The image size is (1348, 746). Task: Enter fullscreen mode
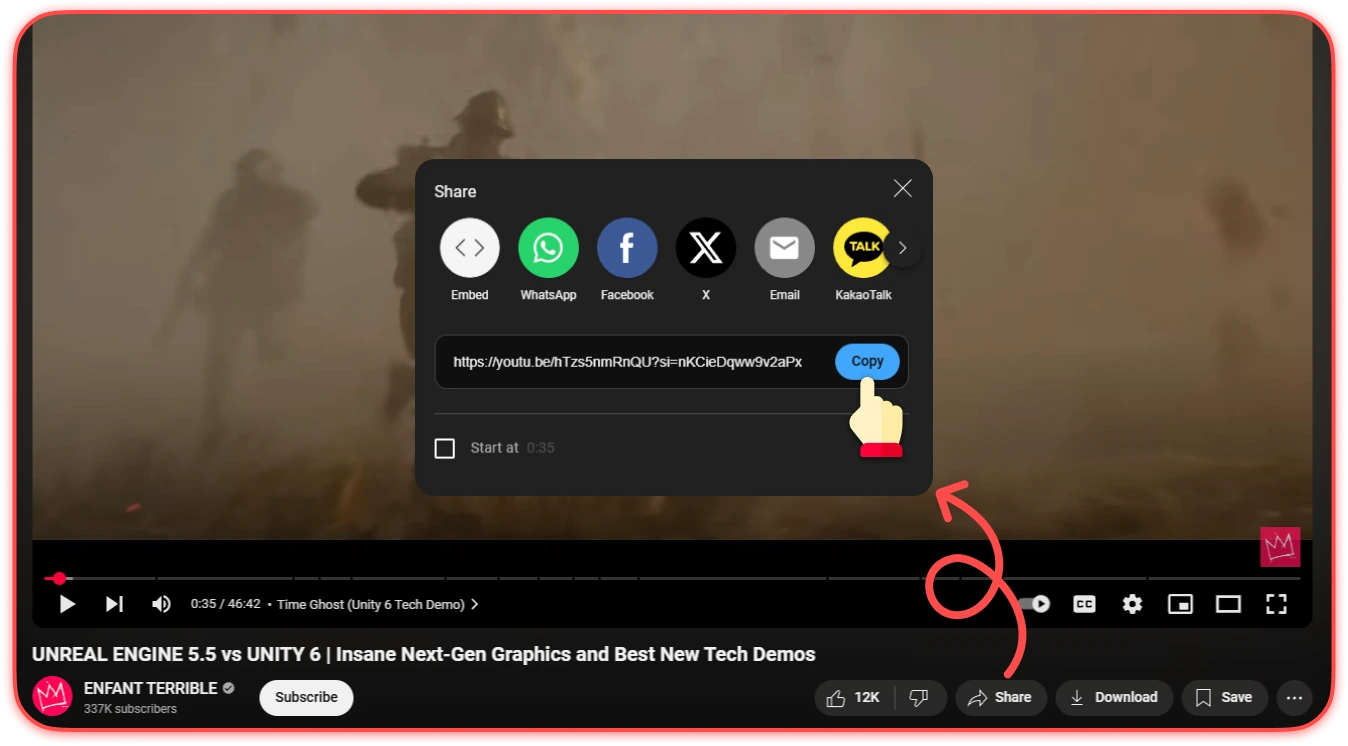point(1276,604)
